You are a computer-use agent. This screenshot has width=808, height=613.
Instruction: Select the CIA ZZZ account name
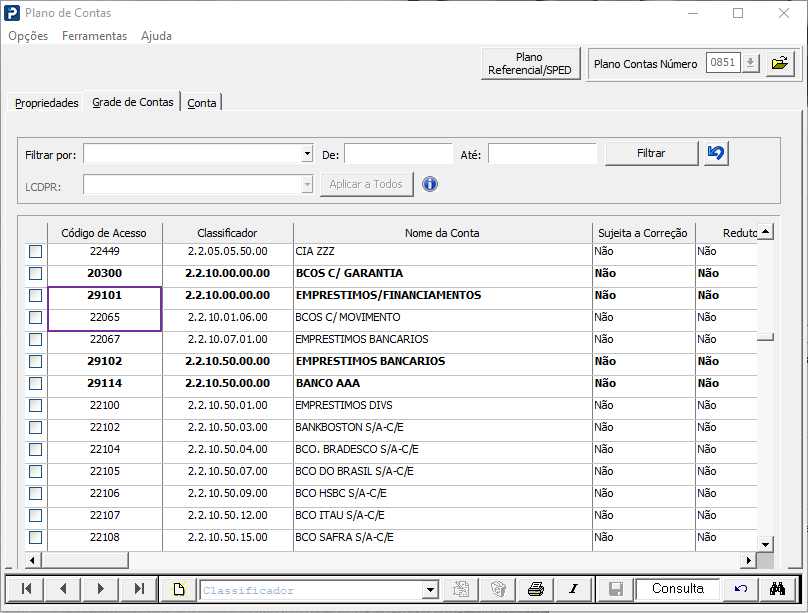coord(315,251)
